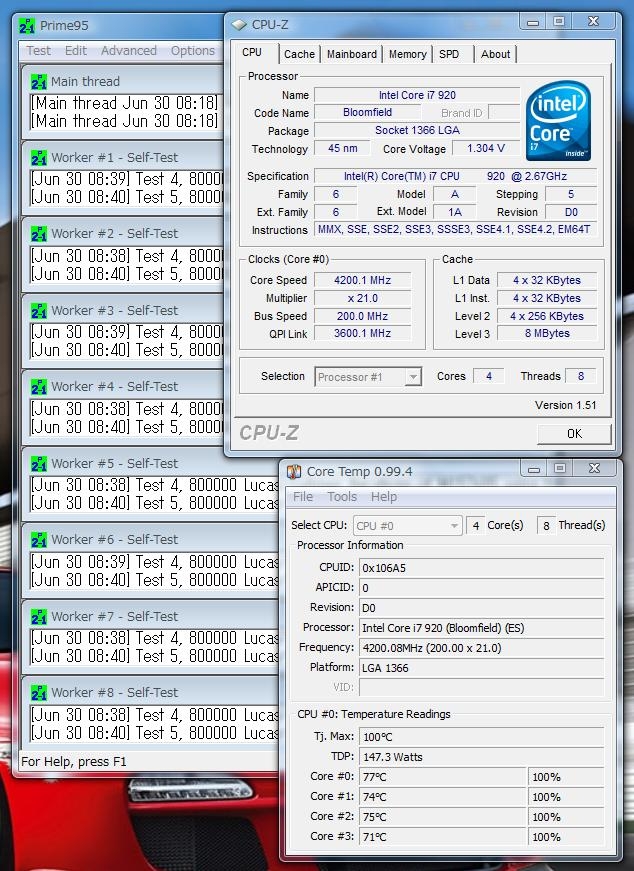Click the OK button in CPU-Z
This screenshot has width=634, height=871.
click(x=574, y=434)
